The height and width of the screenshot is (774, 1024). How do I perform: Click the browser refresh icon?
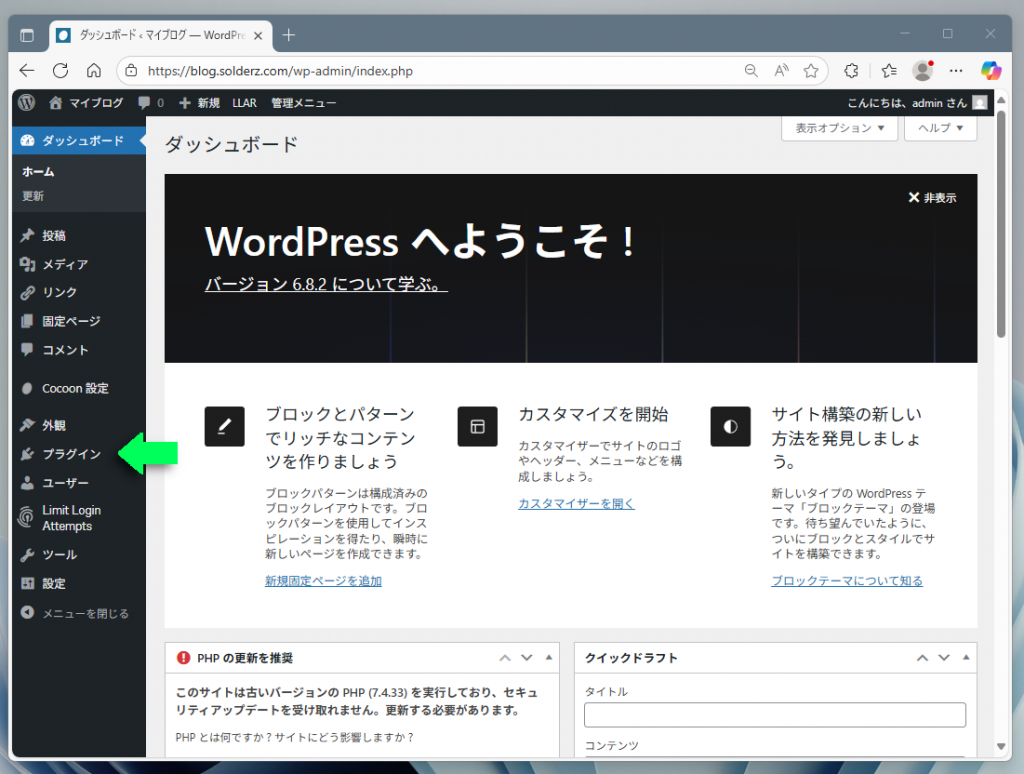pos(60,71)
